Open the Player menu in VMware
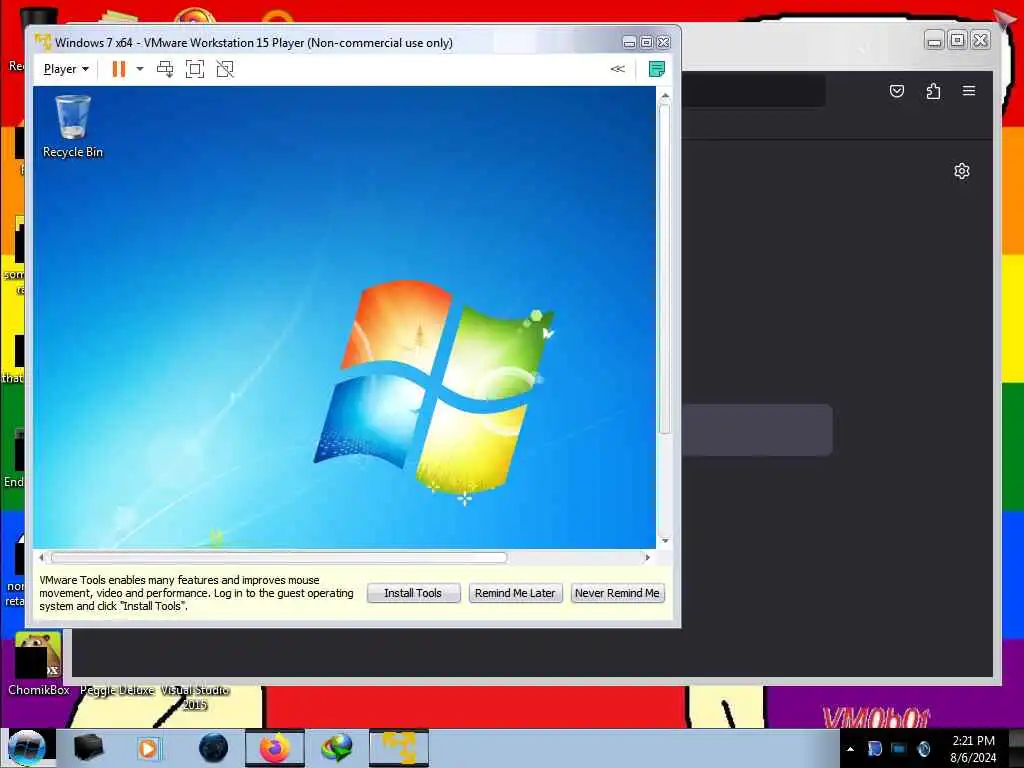The image size is (1024, 768). pos(65,69)
